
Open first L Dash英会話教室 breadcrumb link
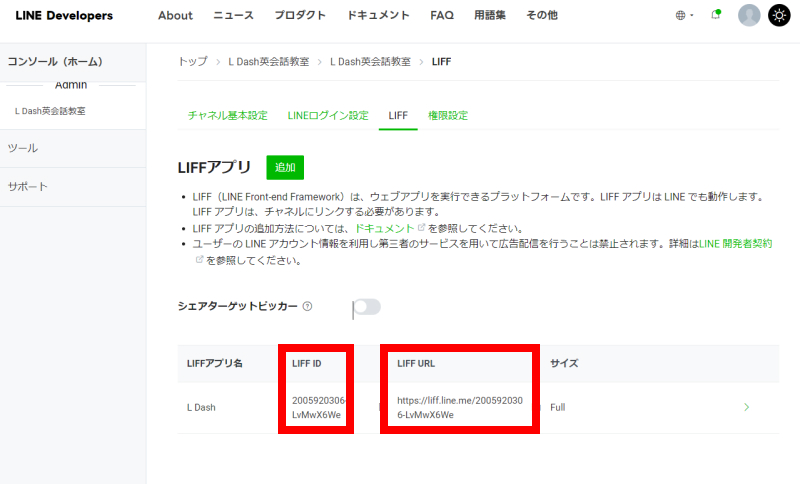(269, 62)
